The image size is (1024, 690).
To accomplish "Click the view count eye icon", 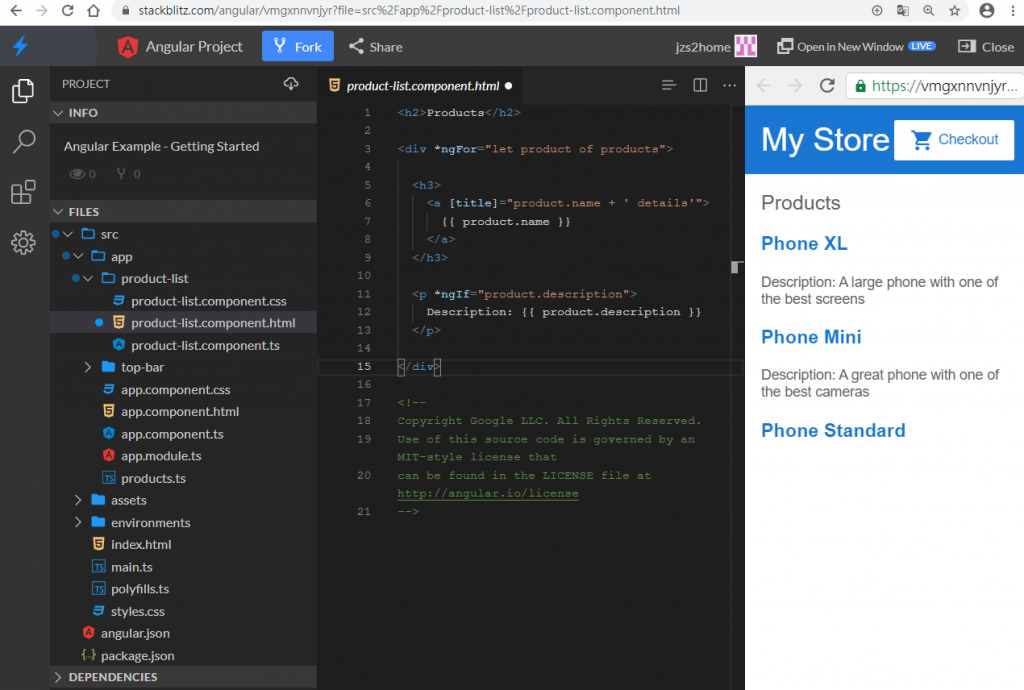I will (78, 174).
